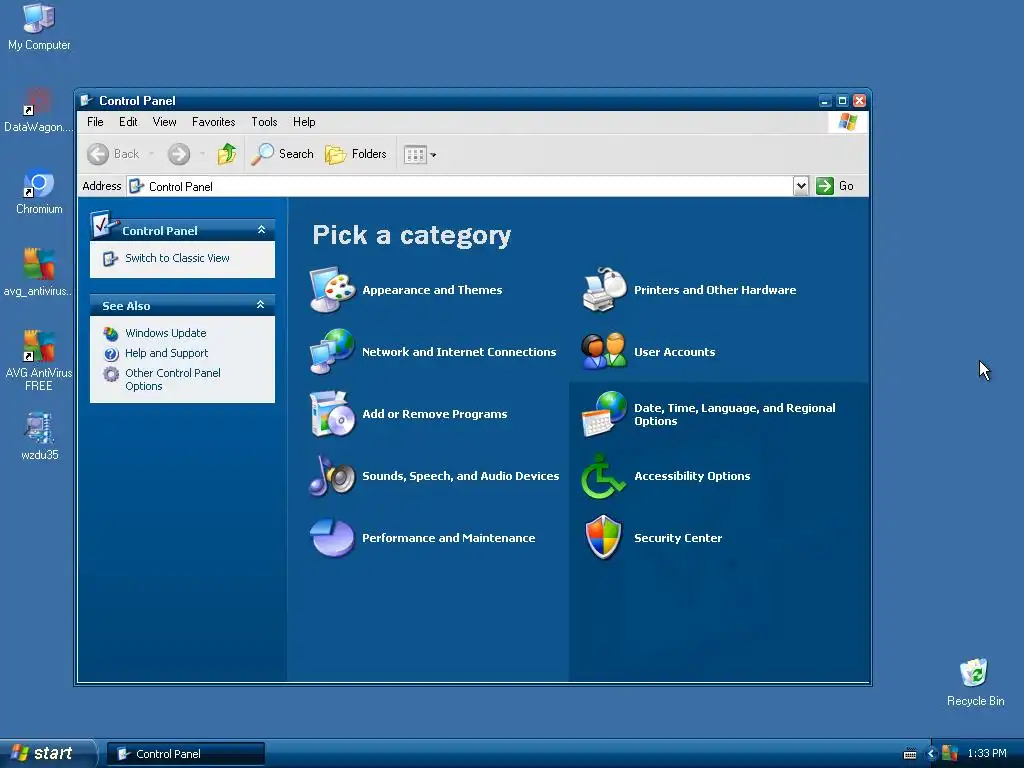This screenshot has height=768, width=1024.
Task: Open the Favorites menu
Action: 214,122
